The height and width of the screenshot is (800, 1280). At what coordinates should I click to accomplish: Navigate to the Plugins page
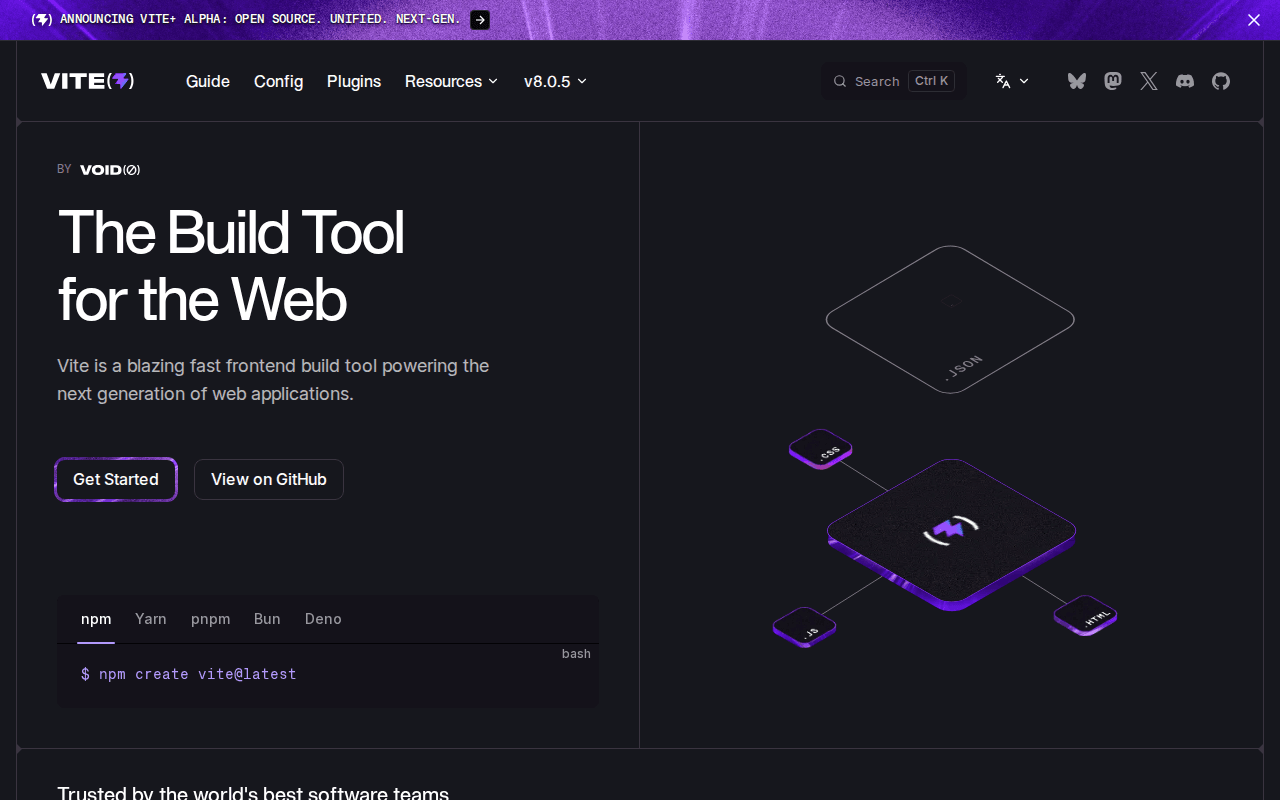[x=354, y=81]
